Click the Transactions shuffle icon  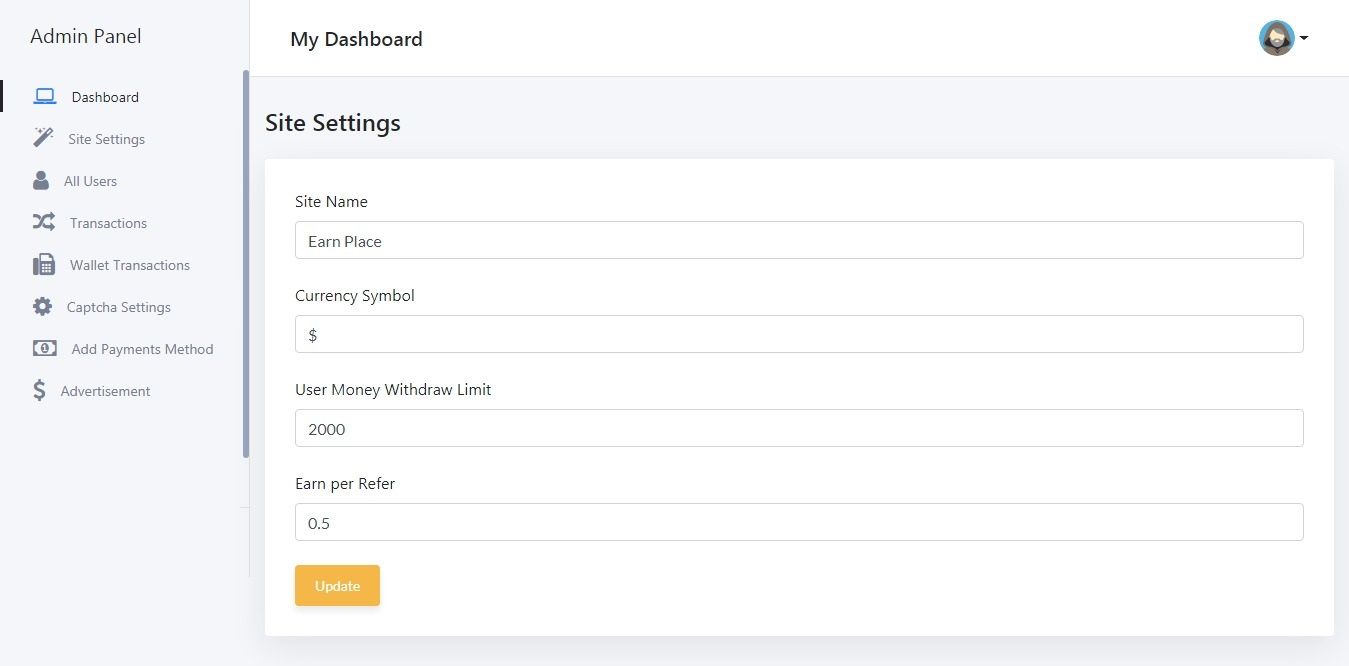[x=43, y=222]
